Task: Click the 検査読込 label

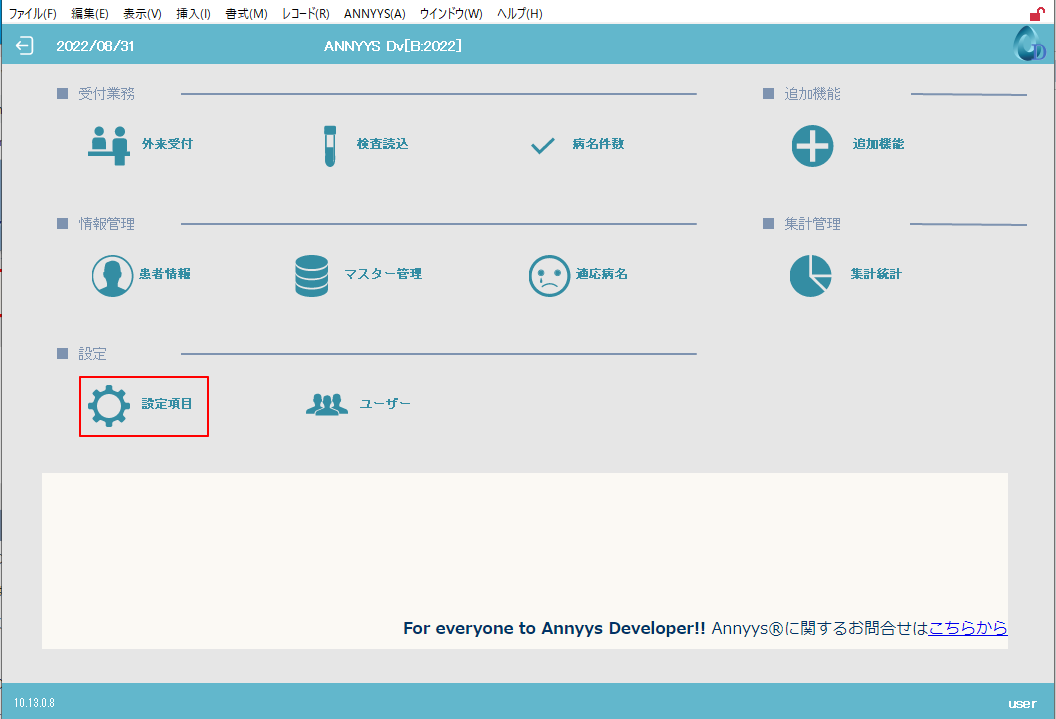Action: click(x=383, y=143)
